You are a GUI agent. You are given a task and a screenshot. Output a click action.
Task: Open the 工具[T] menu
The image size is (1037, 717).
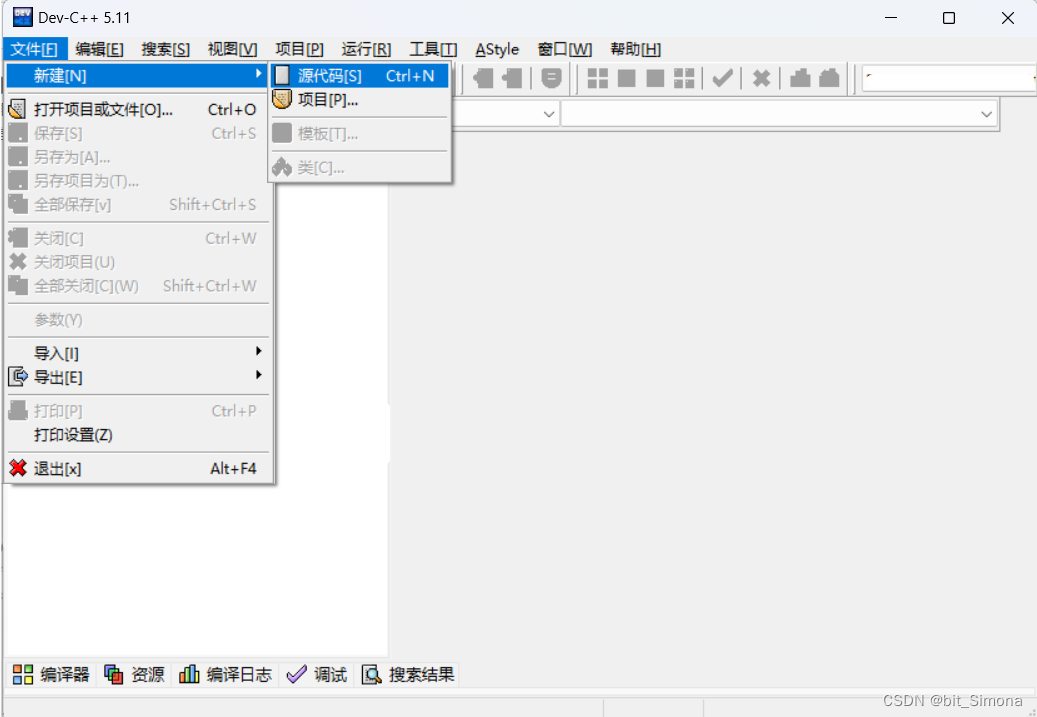pyautogui.click(x=433, y=49)
